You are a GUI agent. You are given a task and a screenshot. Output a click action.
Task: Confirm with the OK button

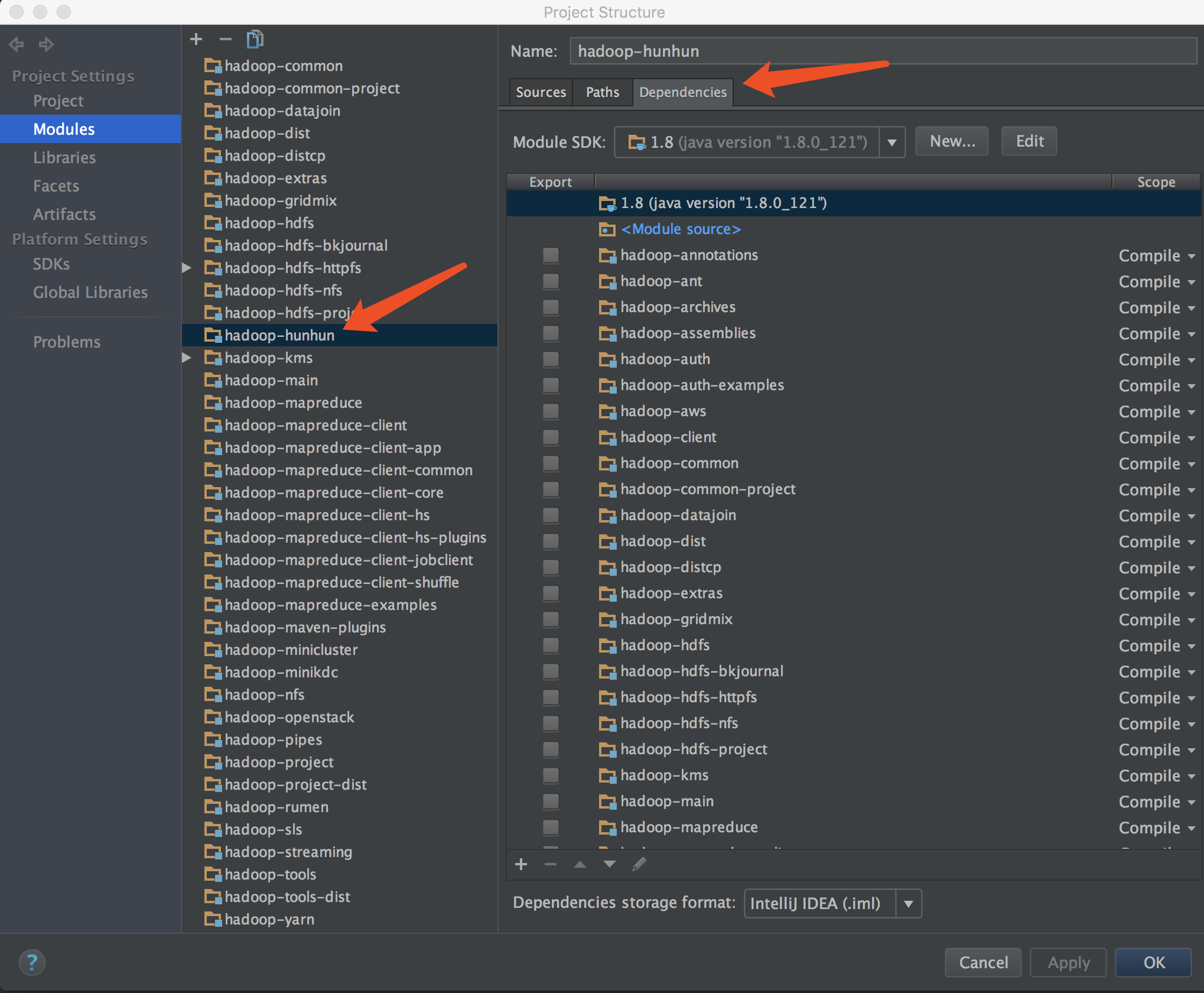[1154, 962]
